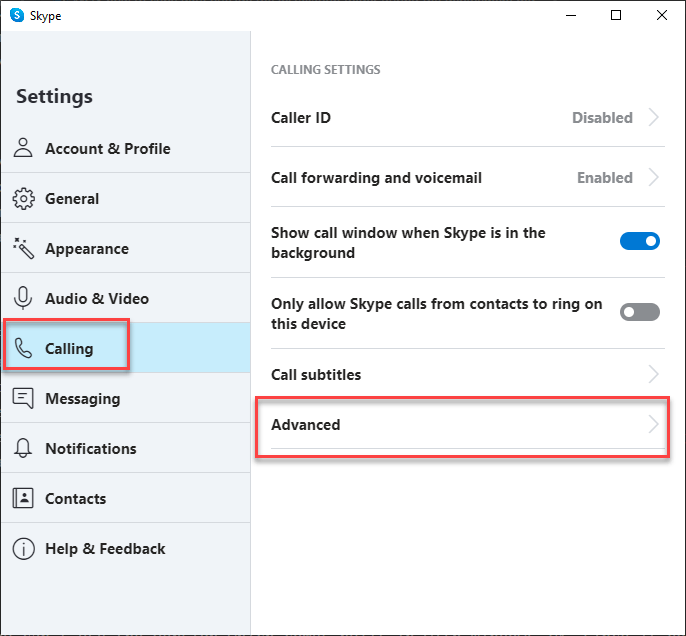Viewport: 686px width, 636px height.
Task: Click the Skype logo in title bar
Action: coord(17,15)
